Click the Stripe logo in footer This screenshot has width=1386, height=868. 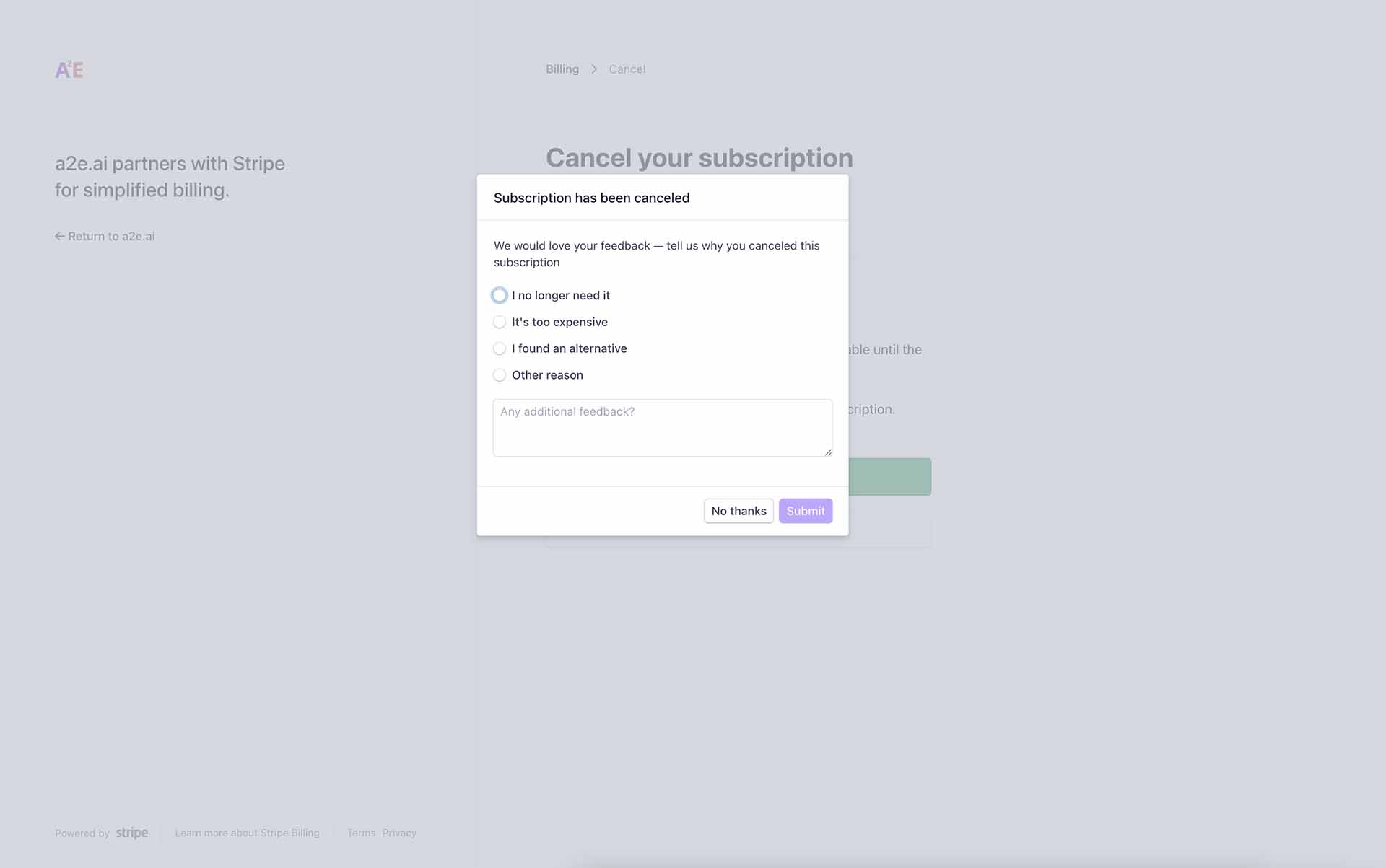coord(131,833)
